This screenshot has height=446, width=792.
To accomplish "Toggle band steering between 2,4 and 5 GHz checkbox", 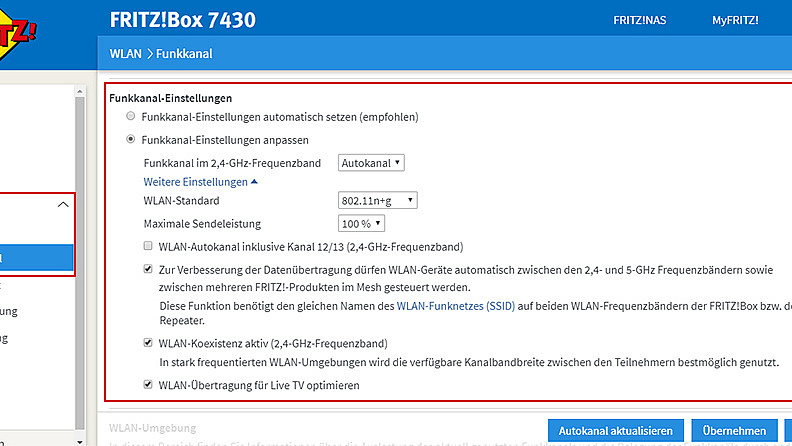I will click(x=148, y=269).
